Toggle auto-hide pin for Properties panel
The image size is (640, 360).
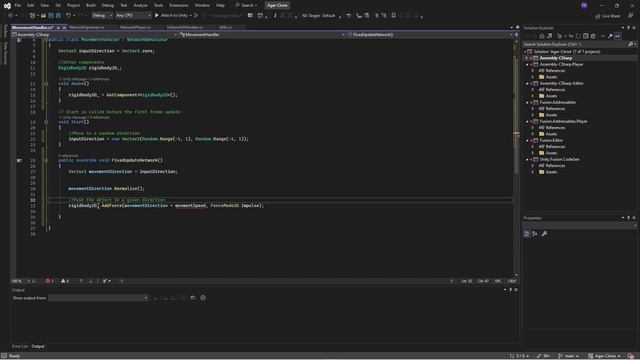[x=628, y=218]
